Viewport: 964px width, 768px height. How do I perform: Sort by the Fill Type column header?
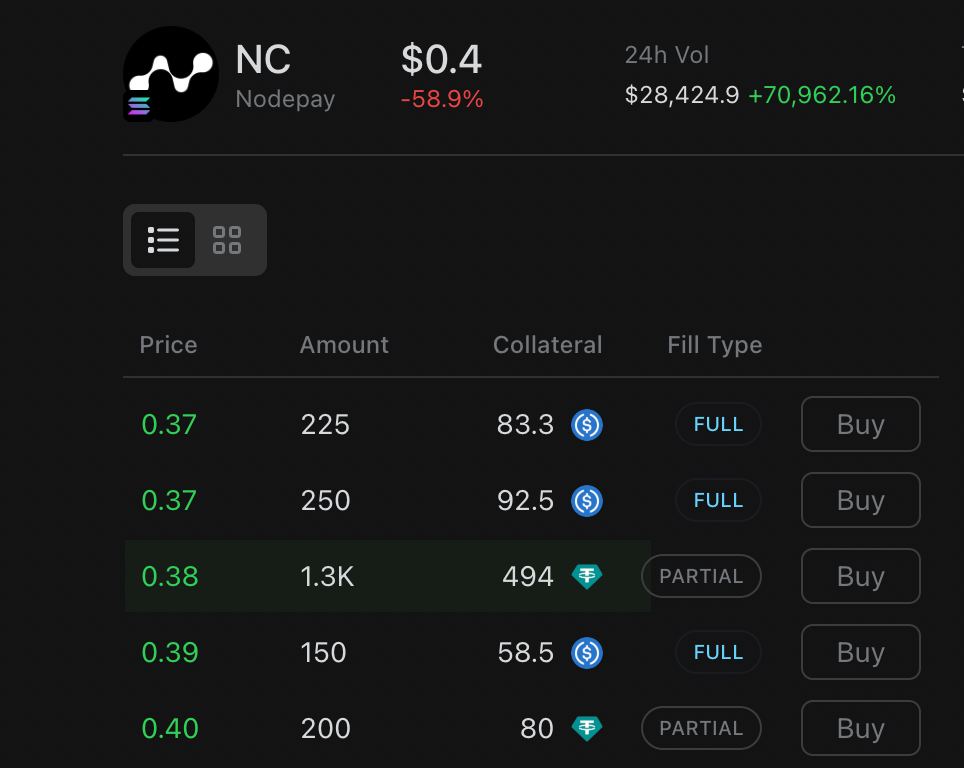click(715, 346)
